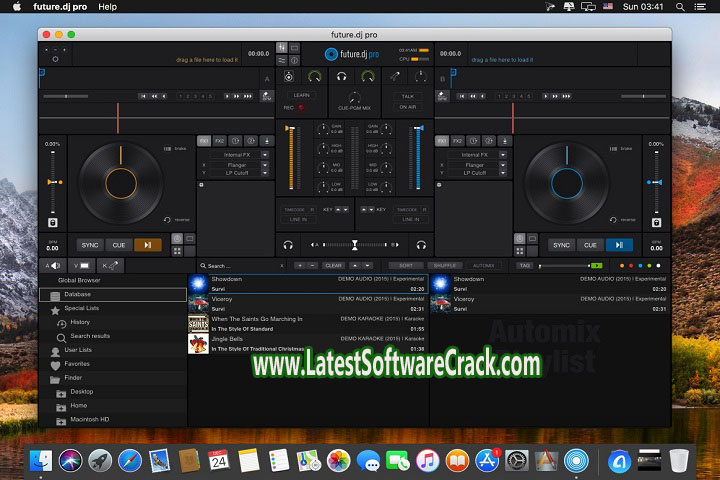Click the crossfader handle
Viewport: 720px width, 480px height.
click(354, 245)
